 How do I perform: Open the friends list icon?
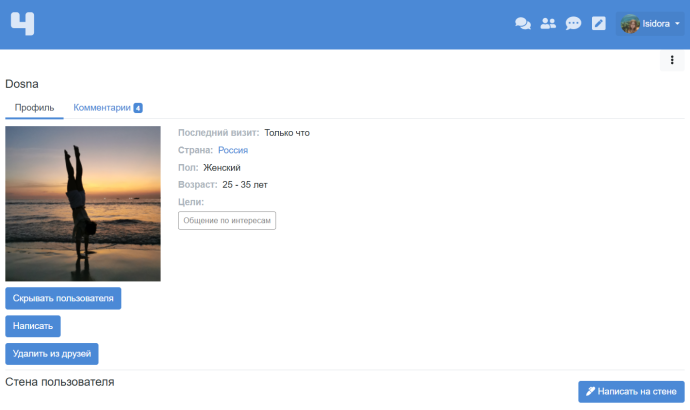pos(547,23)
